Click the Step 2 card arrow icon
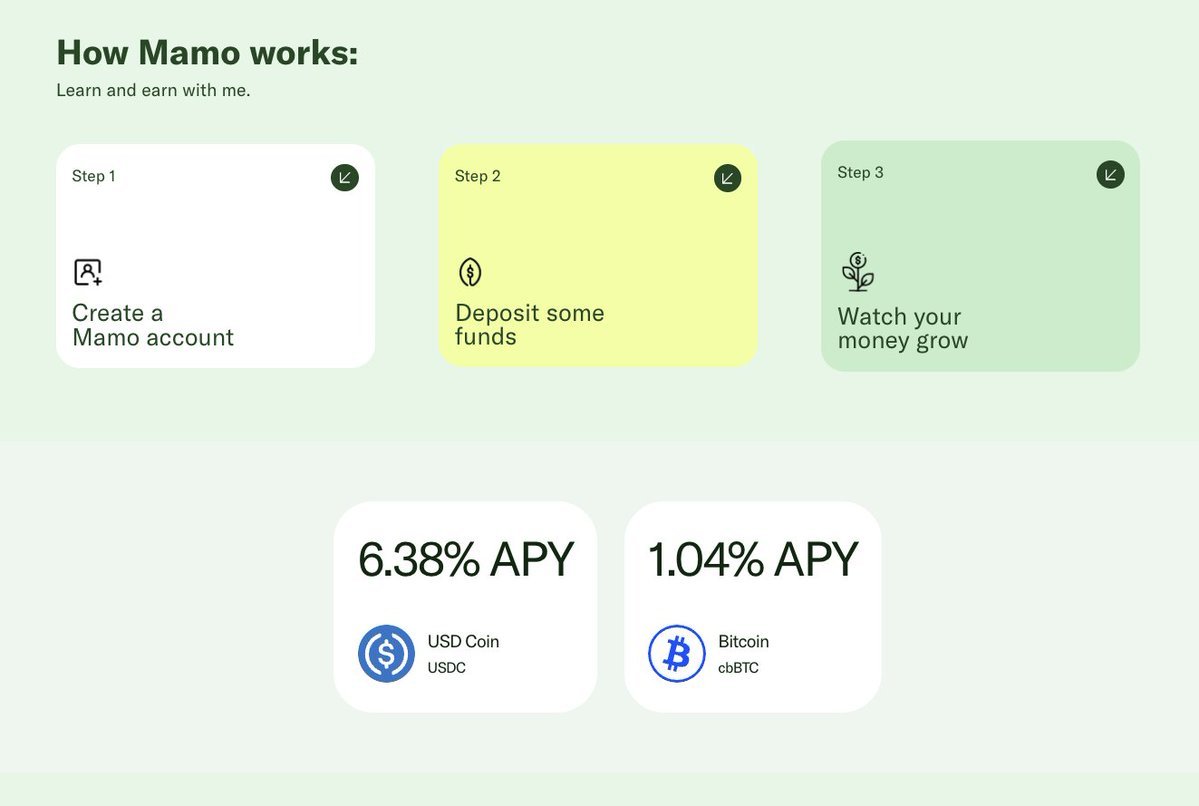The height and width of the screenshot is (806, 1199). pyautogui.click(x=727, y=178)
